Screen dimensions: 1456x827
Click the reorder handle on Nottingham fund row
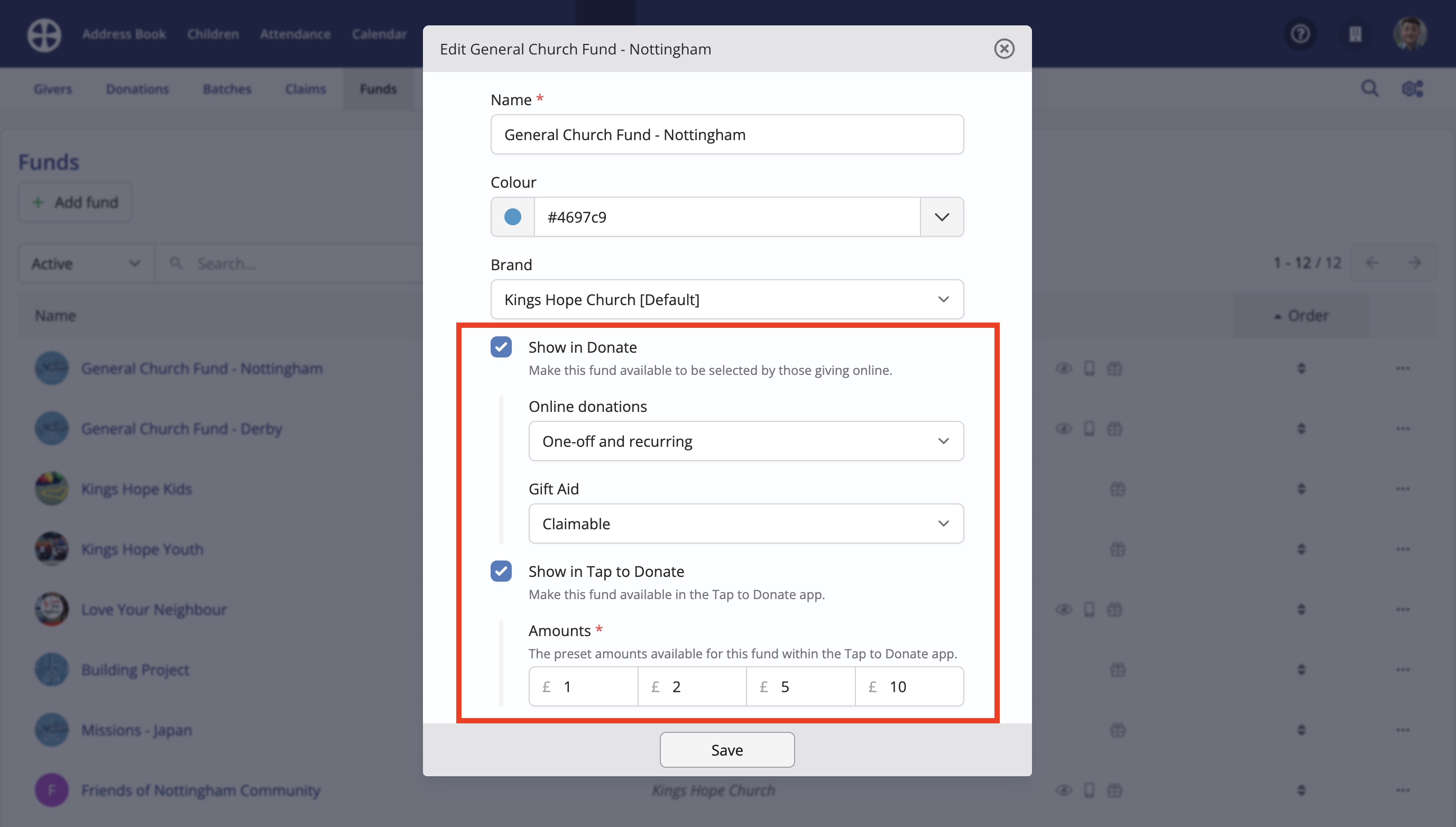pyautogui.click(x=1302, y=369)
